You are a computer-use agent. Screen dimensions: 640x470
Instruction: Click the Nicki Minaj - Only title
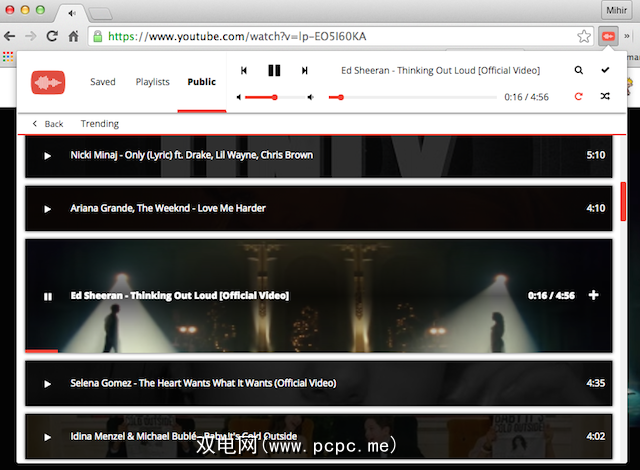tap(191, 155)
